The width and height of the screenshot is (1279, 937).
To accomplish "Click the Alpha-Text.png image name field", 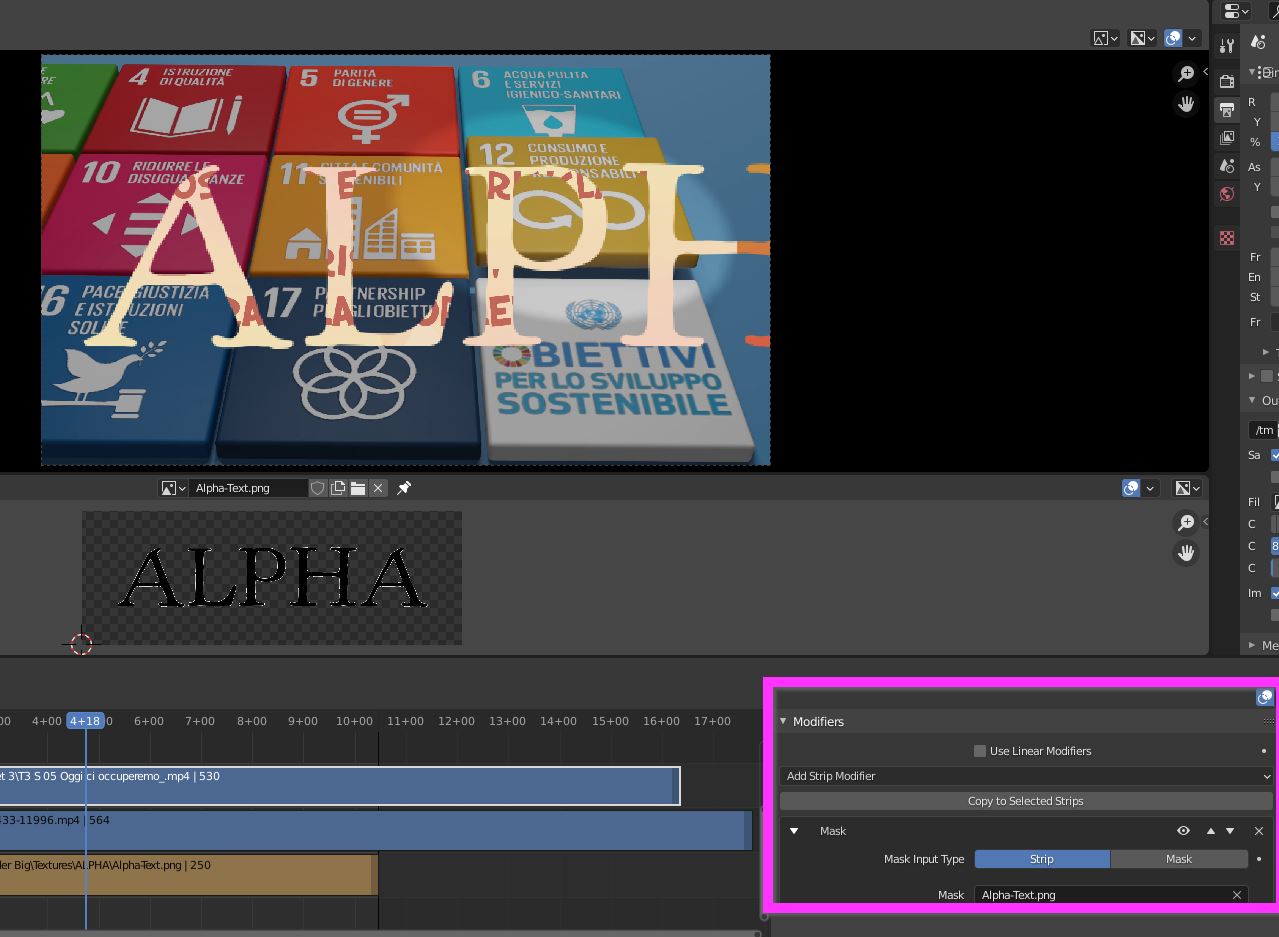I will point(249,488).
